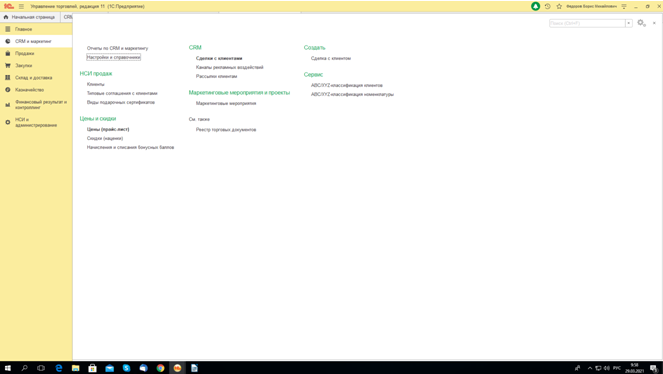Switch to the 1C taskbar icon
The width and height of the screenshot is (663, 374).
(x=177, y=368)
